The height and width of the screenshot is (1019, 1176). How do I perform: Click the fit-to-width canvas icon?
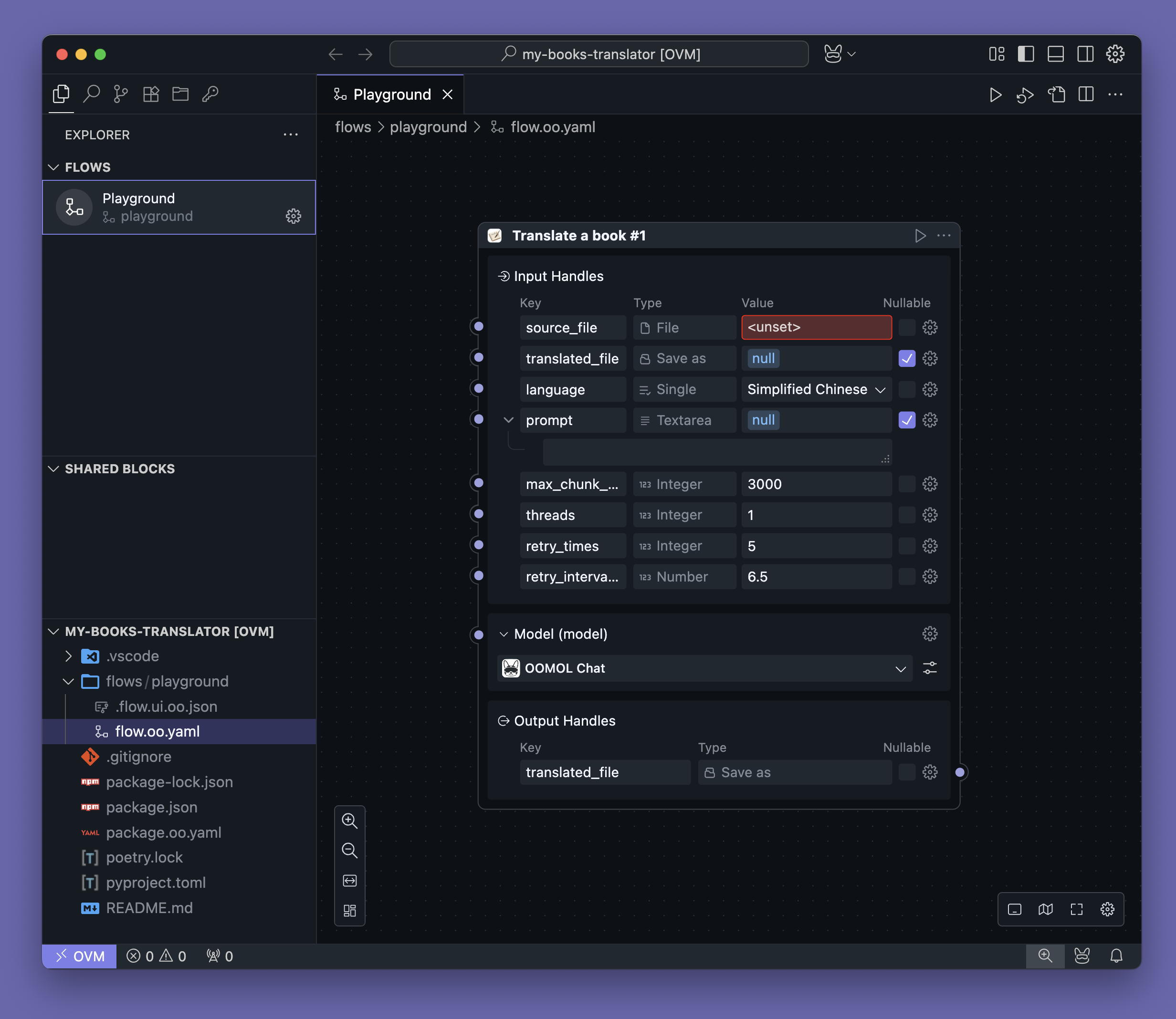pyautogui.click(x=349, y=880)
